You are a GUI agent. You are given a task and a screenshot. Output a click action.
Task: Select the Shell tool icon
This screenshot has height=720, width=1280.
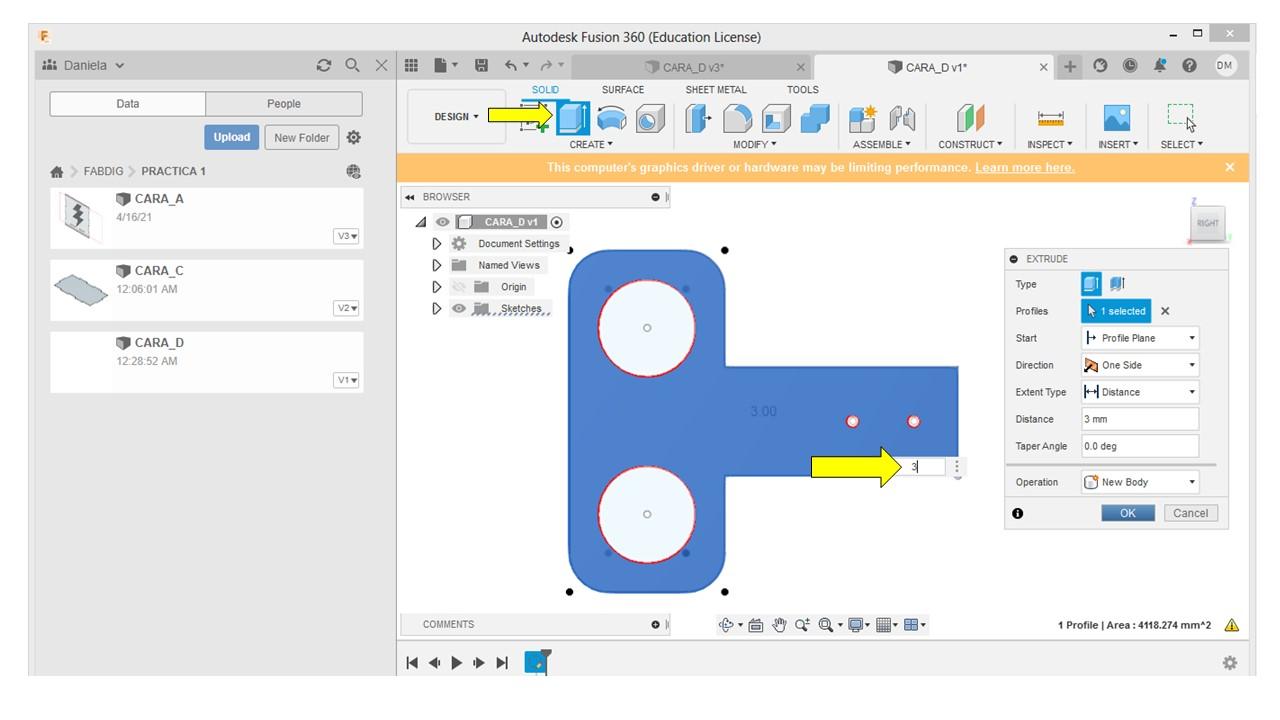pyautogui.click(x=776, y=119)
